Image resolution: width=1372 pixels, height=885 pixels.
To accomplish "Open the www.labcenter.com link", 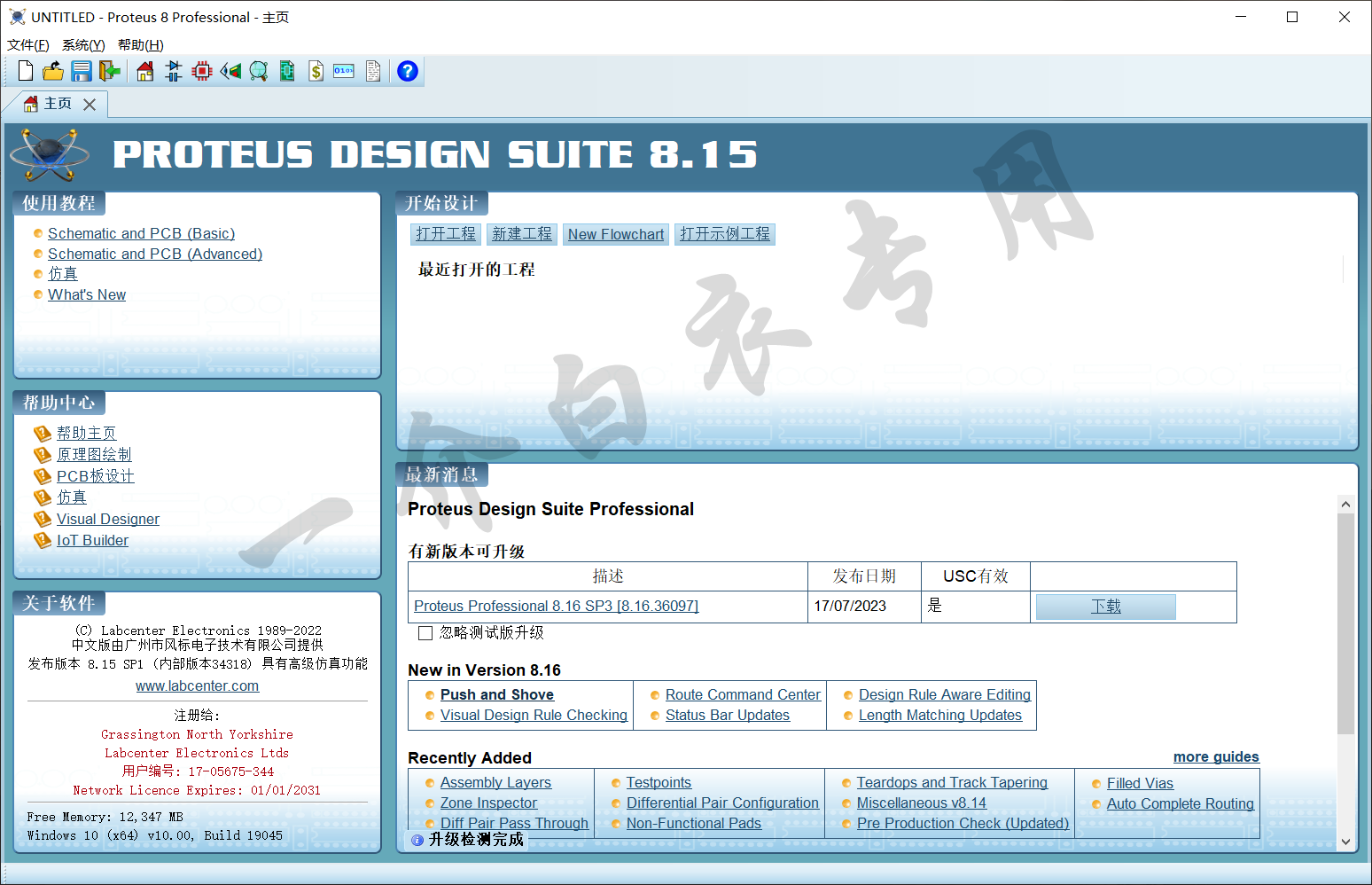I will point(197,685).
